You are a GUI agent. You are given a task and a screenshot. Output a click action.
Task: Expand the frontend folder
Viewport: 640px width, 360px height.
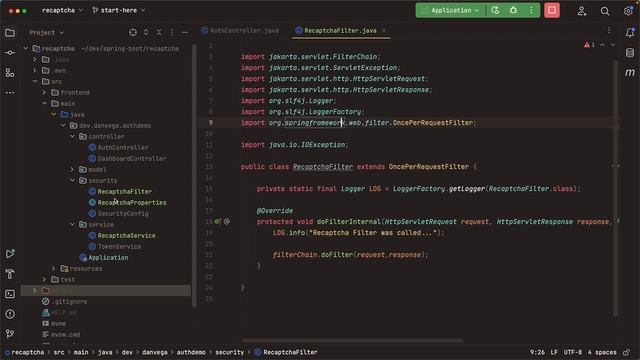pyautogui.click(x=44, y=93)
